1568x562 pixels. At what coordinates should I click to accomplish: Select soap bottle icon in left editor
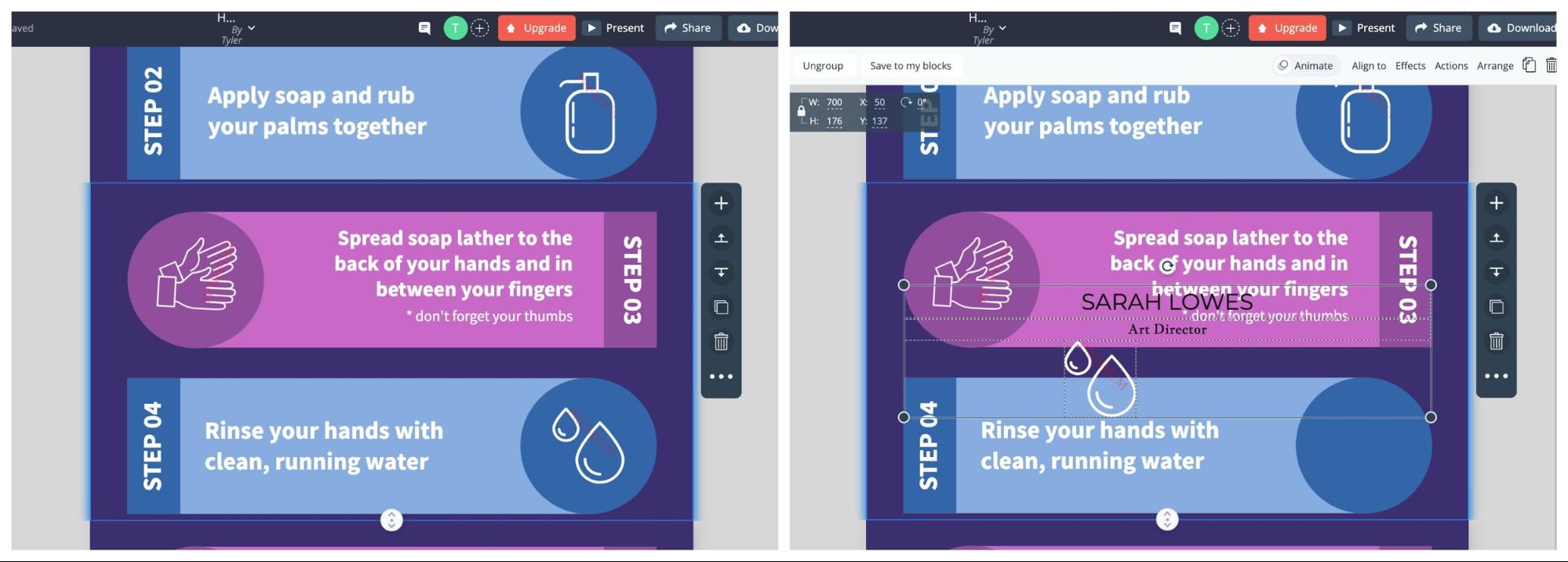pos(588,113)
